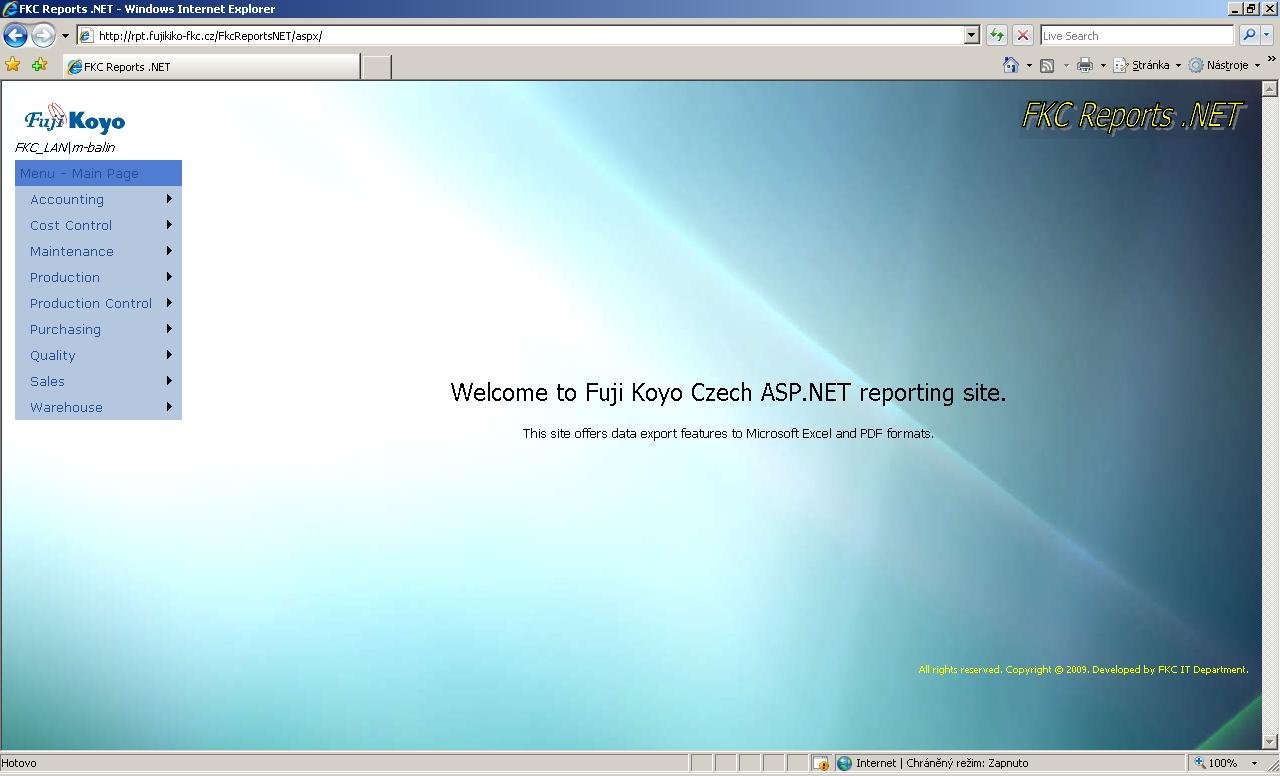Screen dimensions: 1280x776
Task: Click the Fuji Koyo logo
Action: (75, 119)
